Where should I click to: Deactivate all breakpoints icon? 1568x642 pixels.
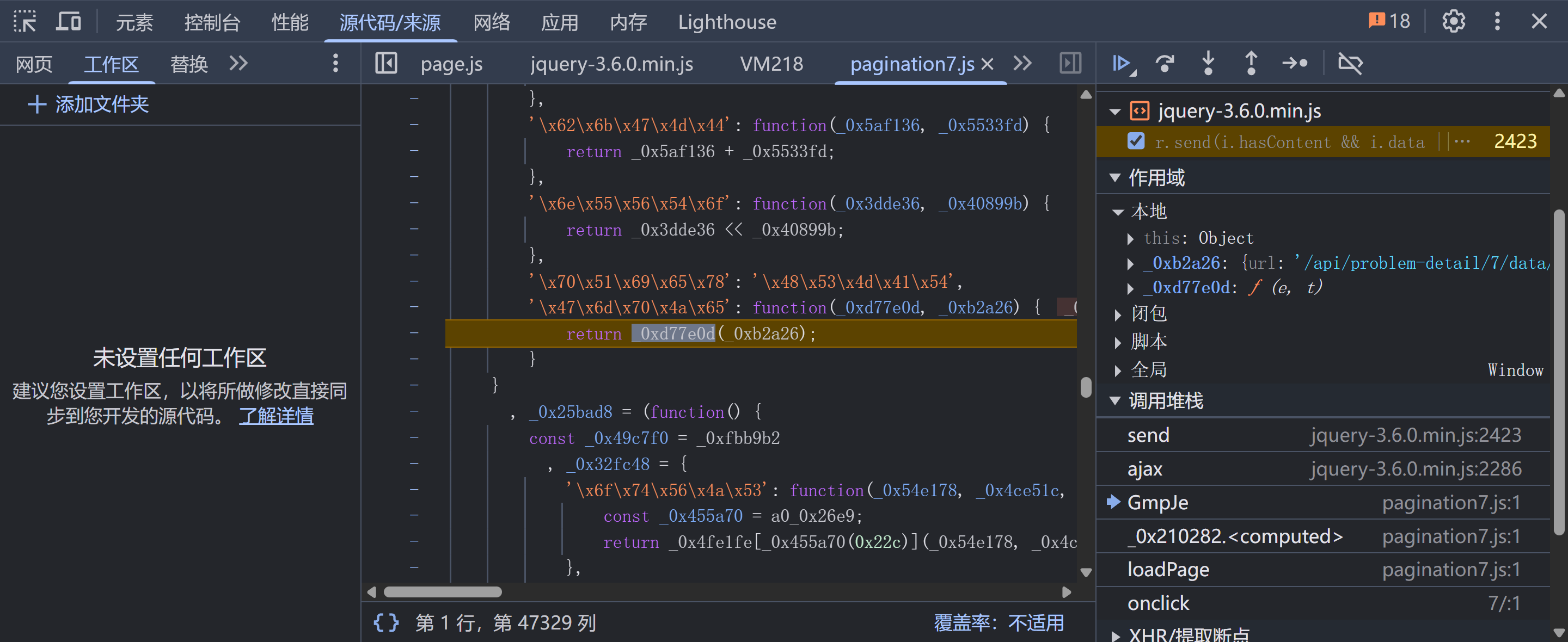coord(1350,63)
